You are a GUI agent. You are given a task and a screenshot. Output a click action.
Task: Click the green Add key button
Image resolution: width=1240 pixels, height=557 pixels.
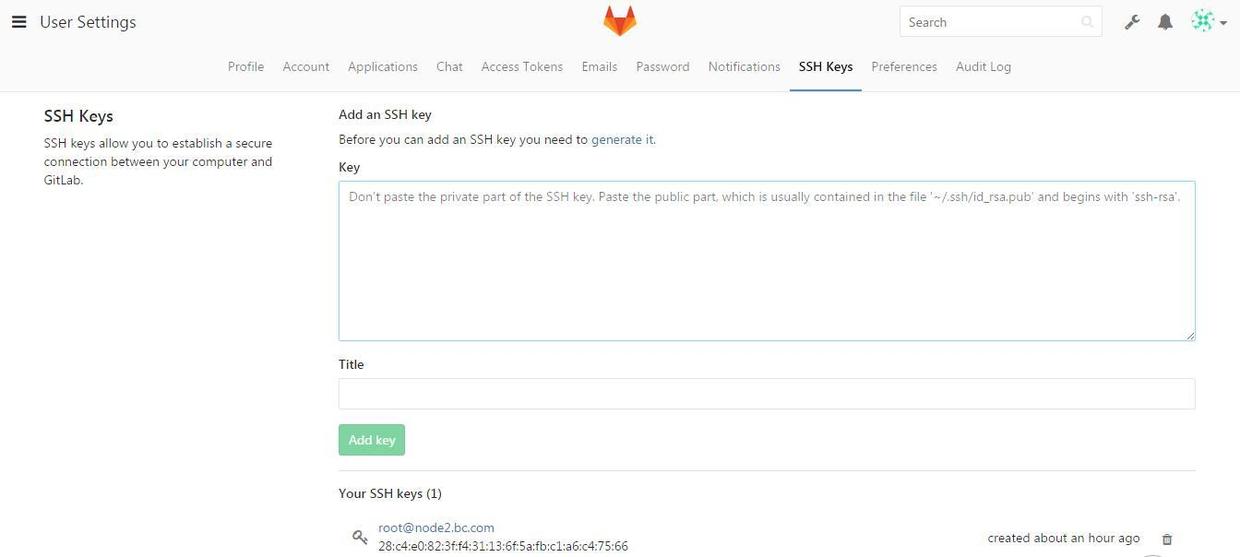372,440
